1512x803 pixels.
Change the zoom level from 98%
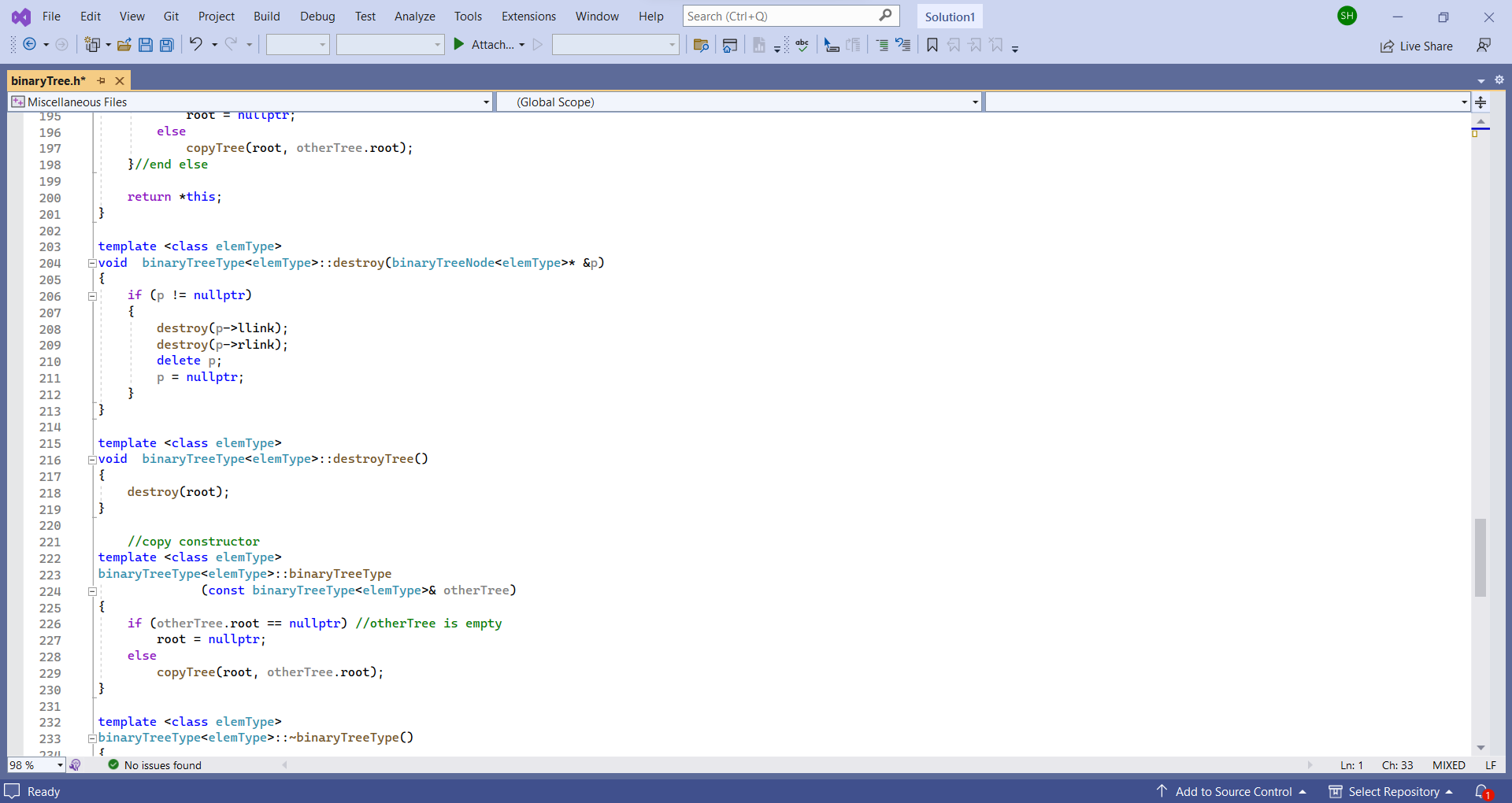coord(35,764)
